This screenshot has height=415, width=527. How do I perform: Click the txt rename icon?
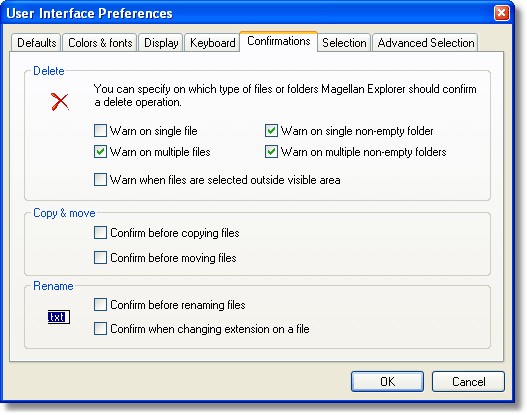[59, 317]
